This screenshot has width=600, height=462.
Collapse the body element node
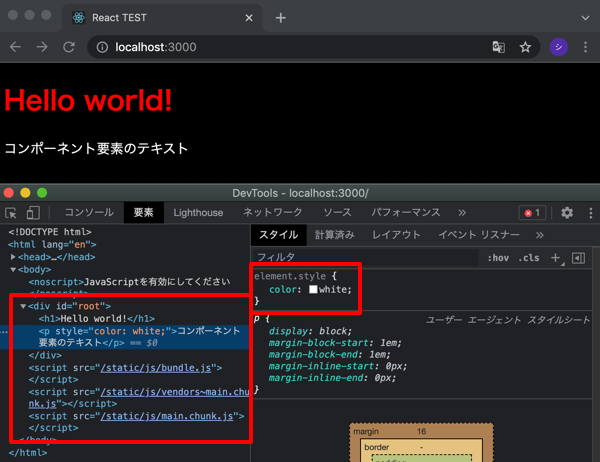click(x=13, y=269)
